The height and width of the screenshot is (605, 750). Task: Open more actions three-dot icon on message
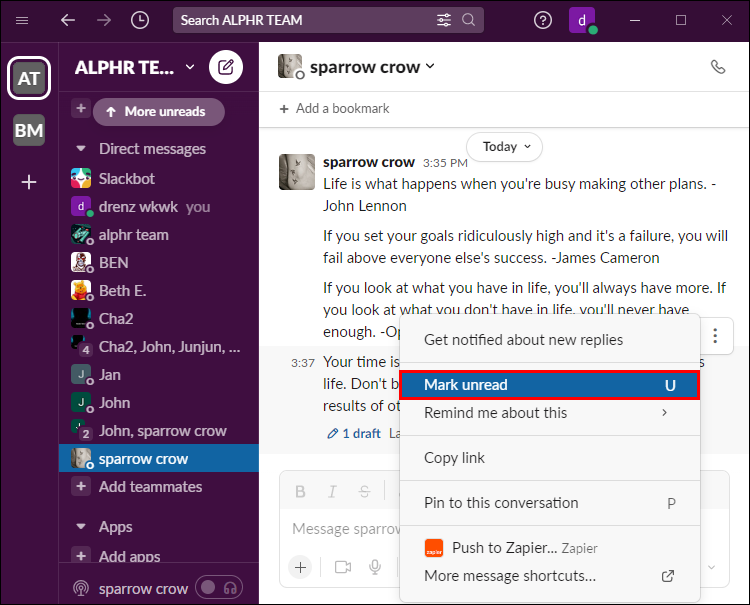(x=715, y=336)
